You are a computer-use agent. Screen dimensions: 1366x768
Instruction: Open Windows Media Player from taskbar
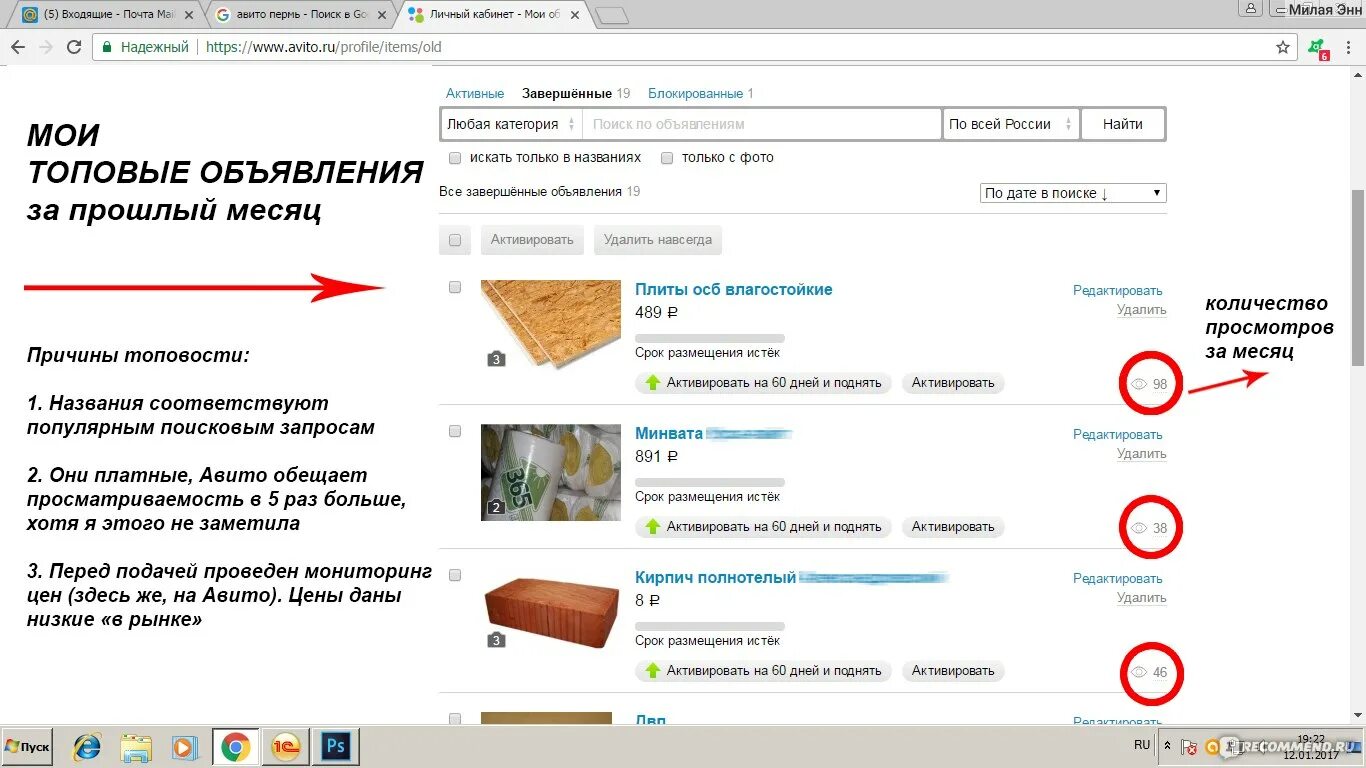tap(184, 747)
